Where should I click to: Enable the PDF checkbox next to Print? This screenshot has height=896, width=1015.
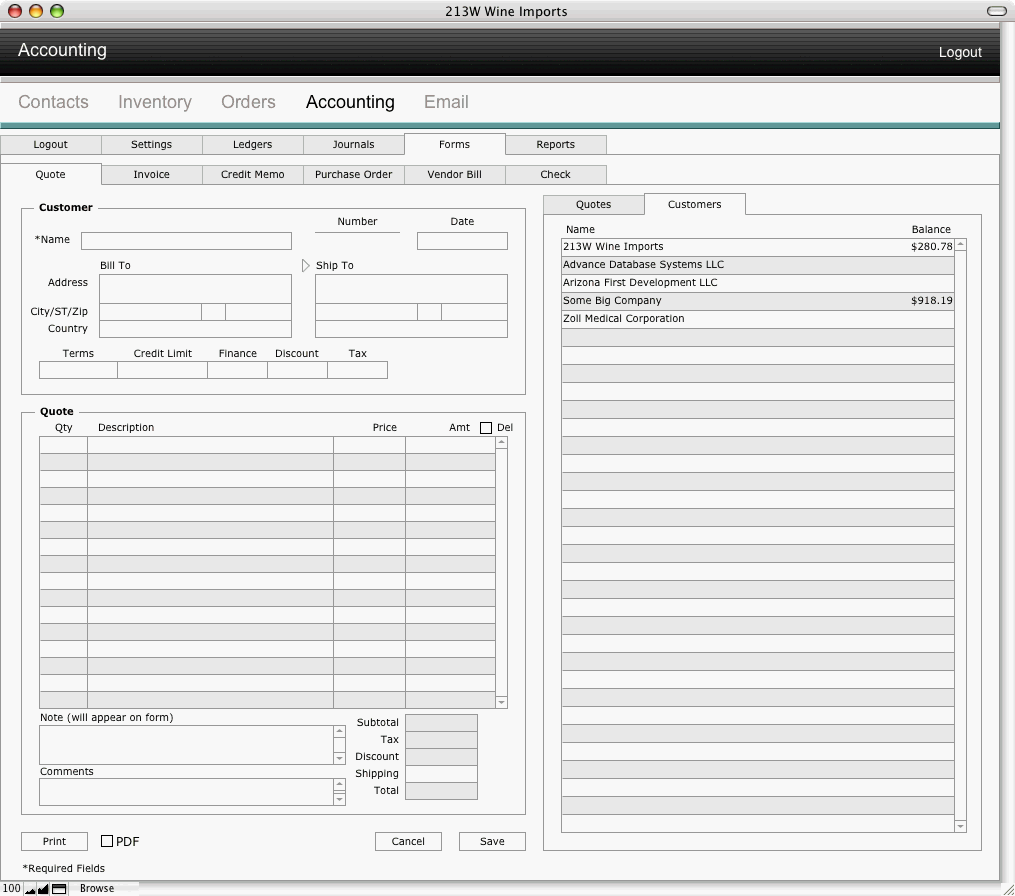click(107, 841)
